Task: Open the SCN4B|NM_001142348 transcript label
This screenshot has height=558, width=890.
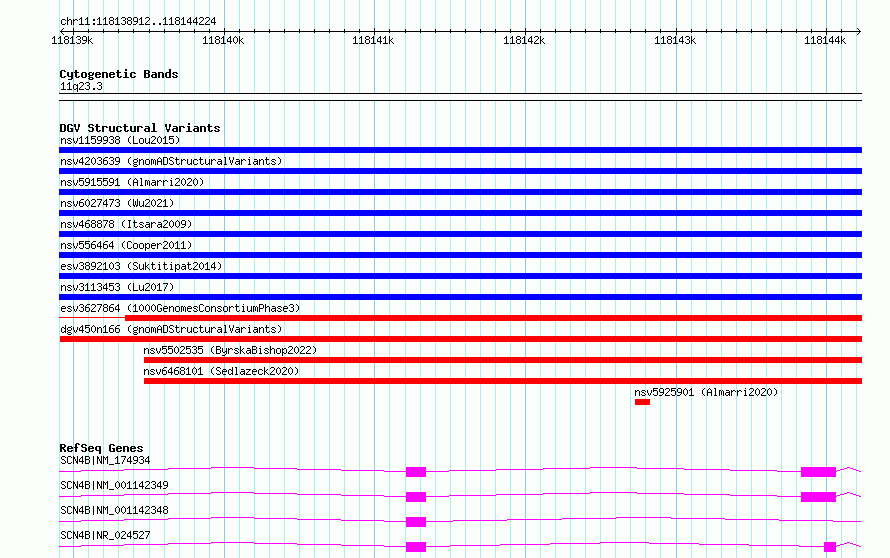Action: [114, 510]
